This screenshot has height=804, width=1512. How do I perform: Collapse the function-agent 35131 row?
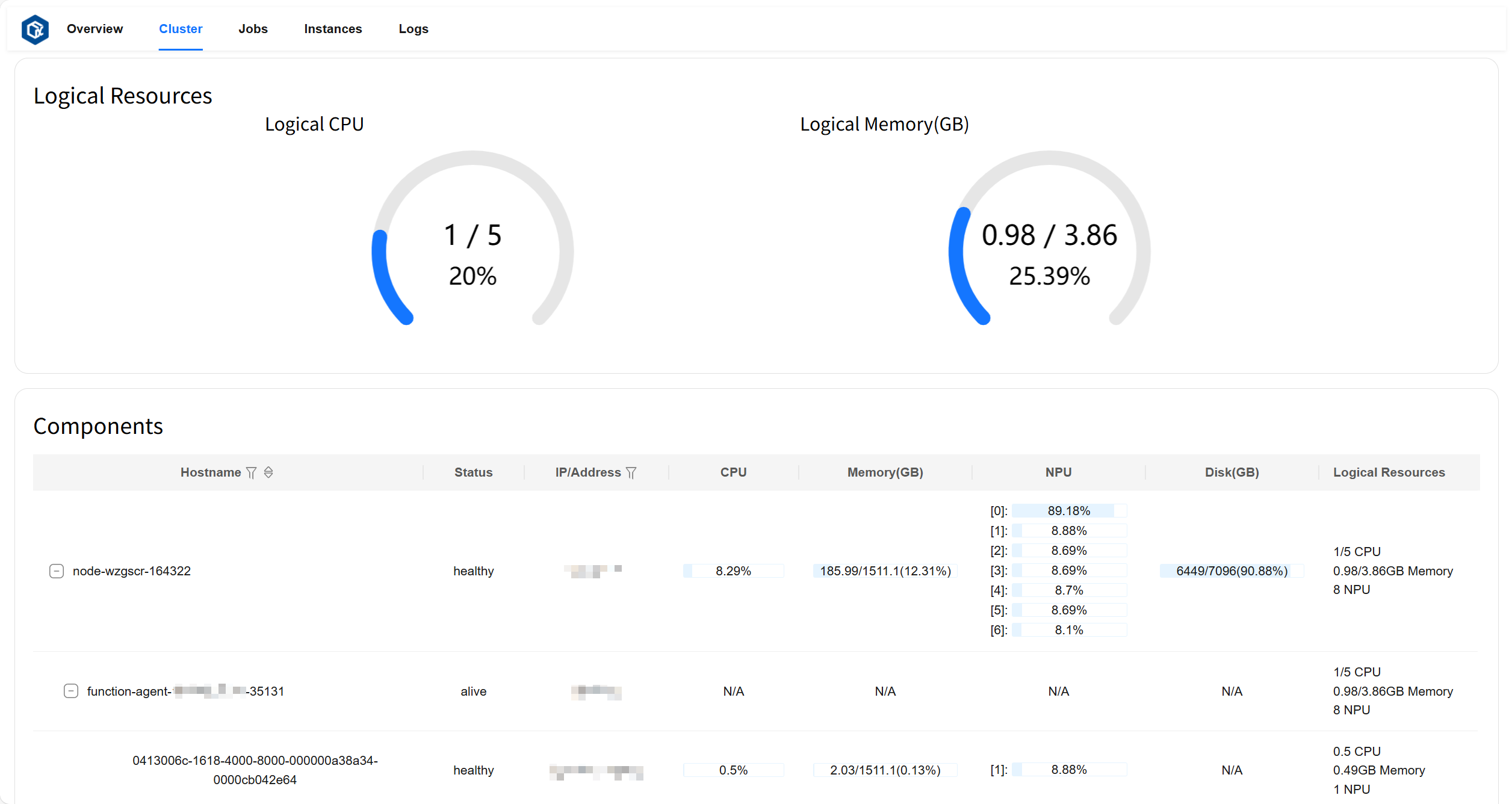click(x=71, y=691)
